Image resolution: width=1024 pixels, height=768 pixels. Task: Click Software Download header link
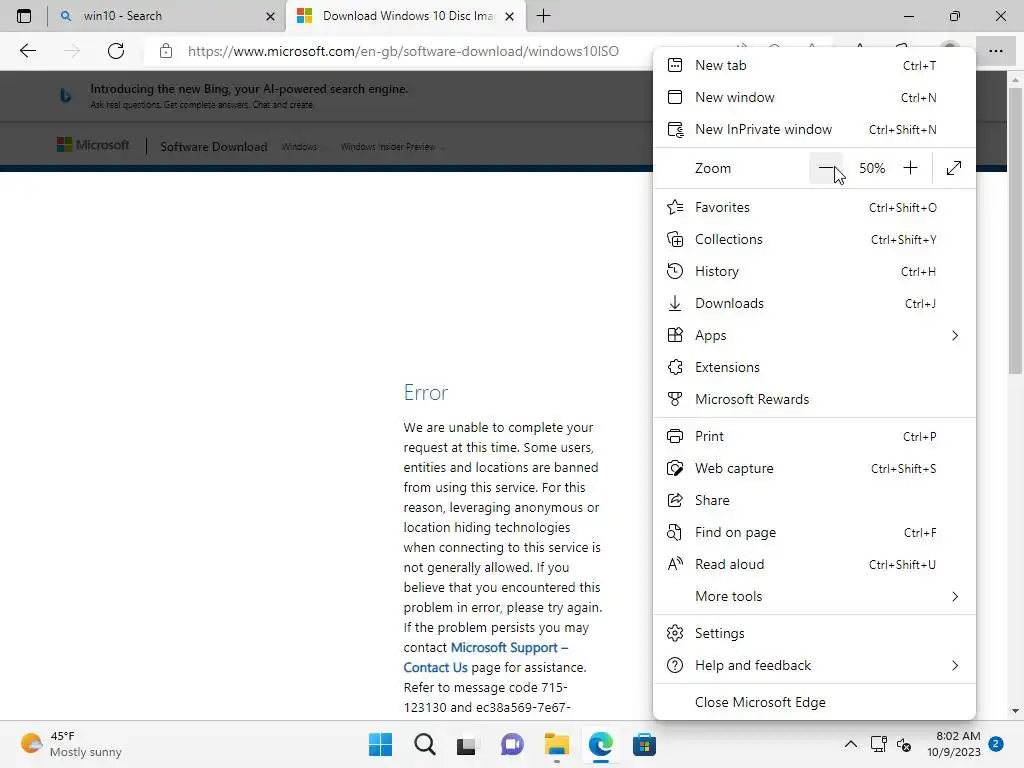point(214,147)
